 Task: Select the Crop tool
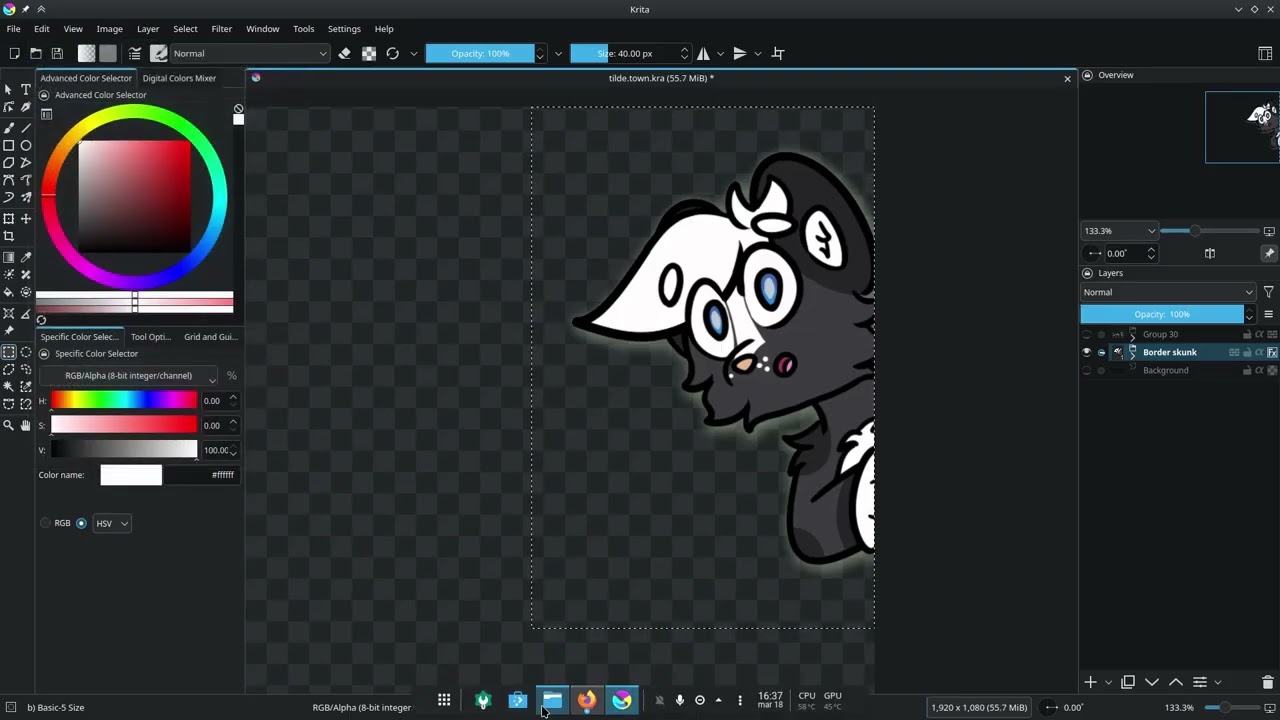[x=9, y=236]
